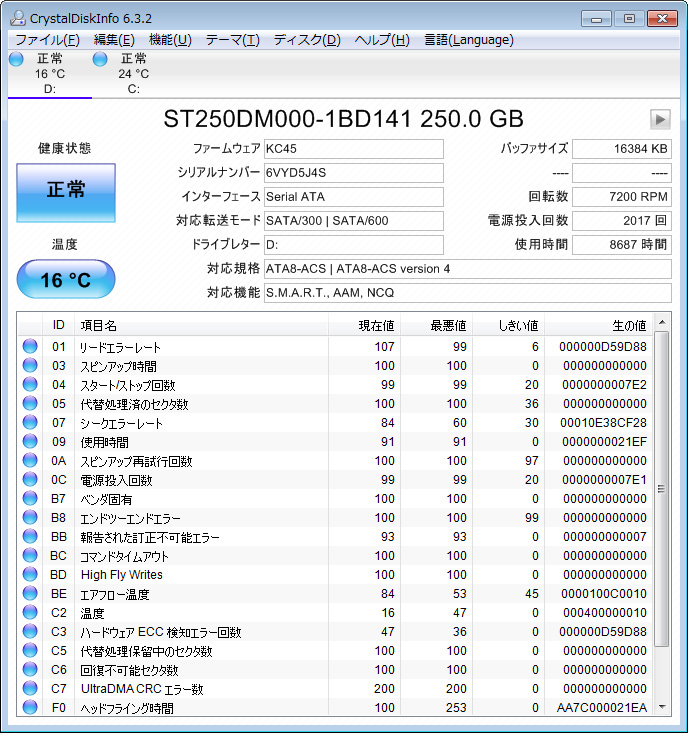Select the C: drive tab at 24 °C
Screen dimensions: 688x733
[x=134, y=73]
